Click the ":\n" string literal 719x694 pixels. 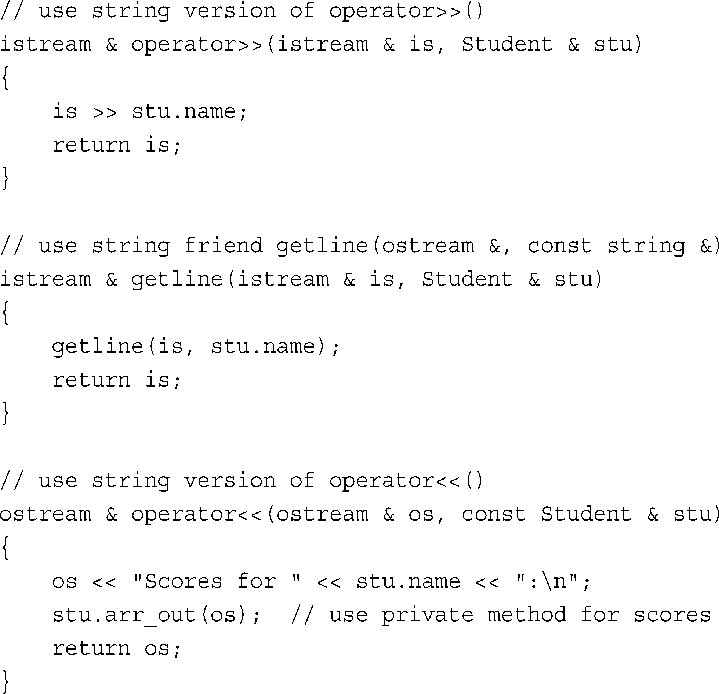coord(547,581)
